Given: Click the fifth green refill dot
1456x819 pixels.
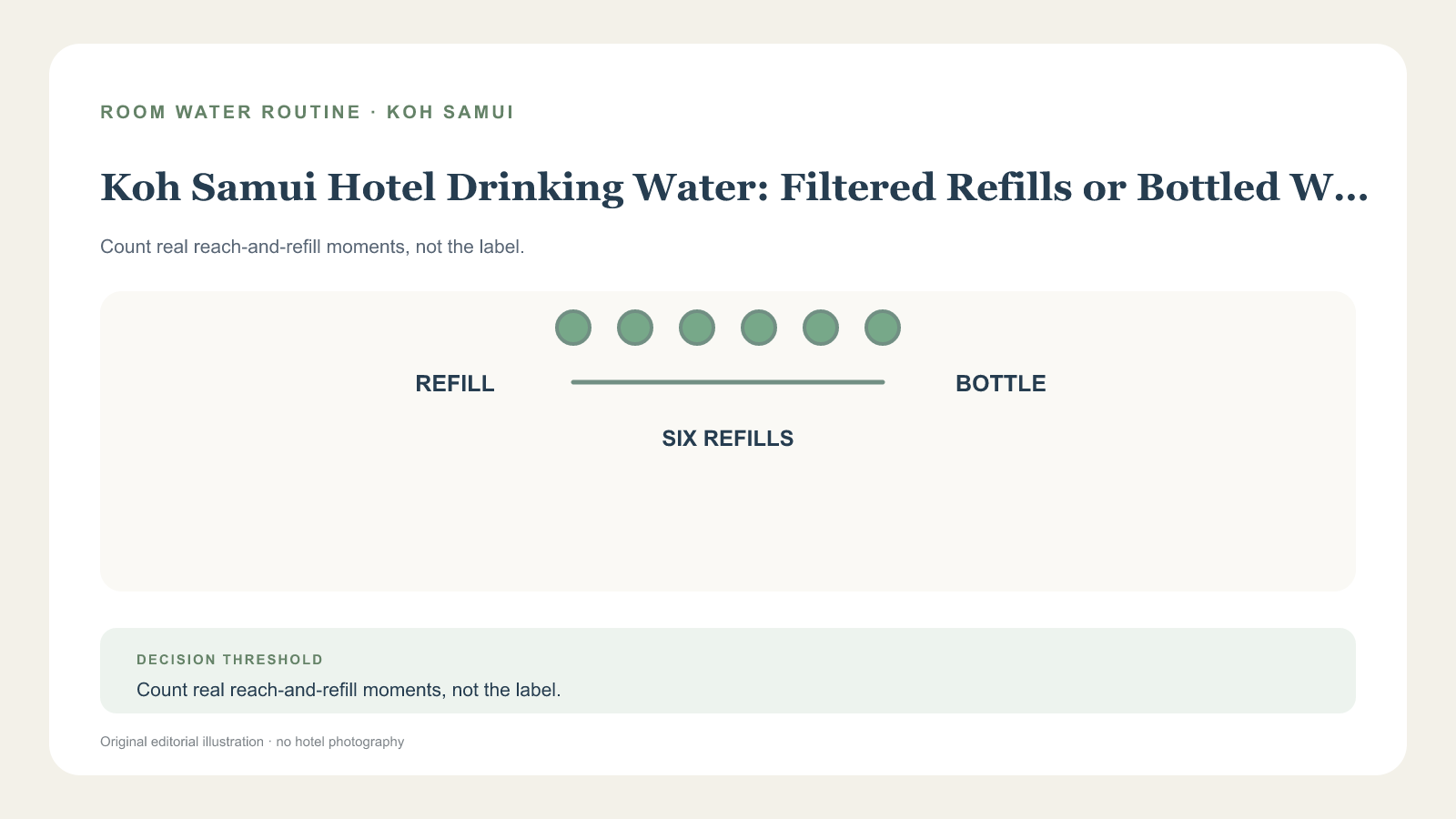Looking at the screenshot, I should click(821, 328).
